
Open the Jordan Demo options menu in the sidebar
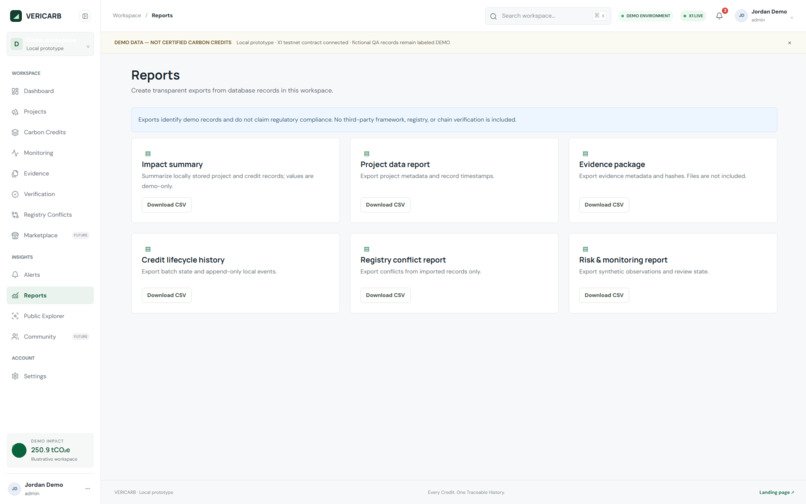[x=87, y=489]
